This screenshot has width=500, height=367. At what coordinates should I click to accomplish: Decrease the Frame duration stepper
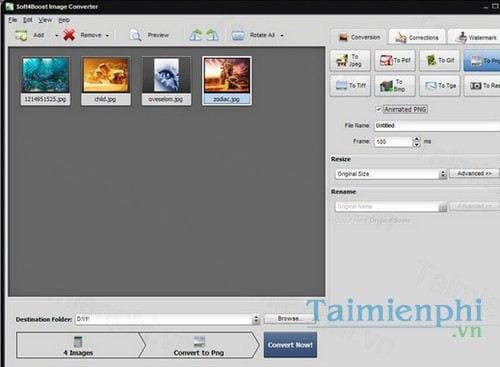[x=417, y=144]
